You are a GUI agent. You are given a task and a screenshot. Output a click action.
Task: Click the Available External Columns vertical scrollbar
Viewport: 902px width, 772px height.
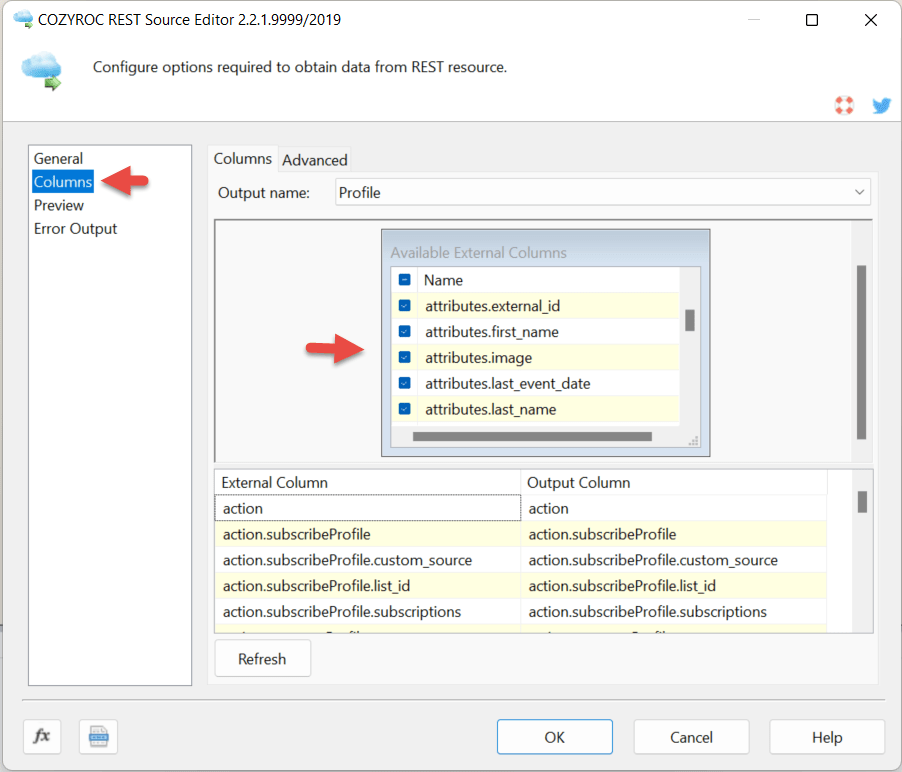click(x=690, y=320)
